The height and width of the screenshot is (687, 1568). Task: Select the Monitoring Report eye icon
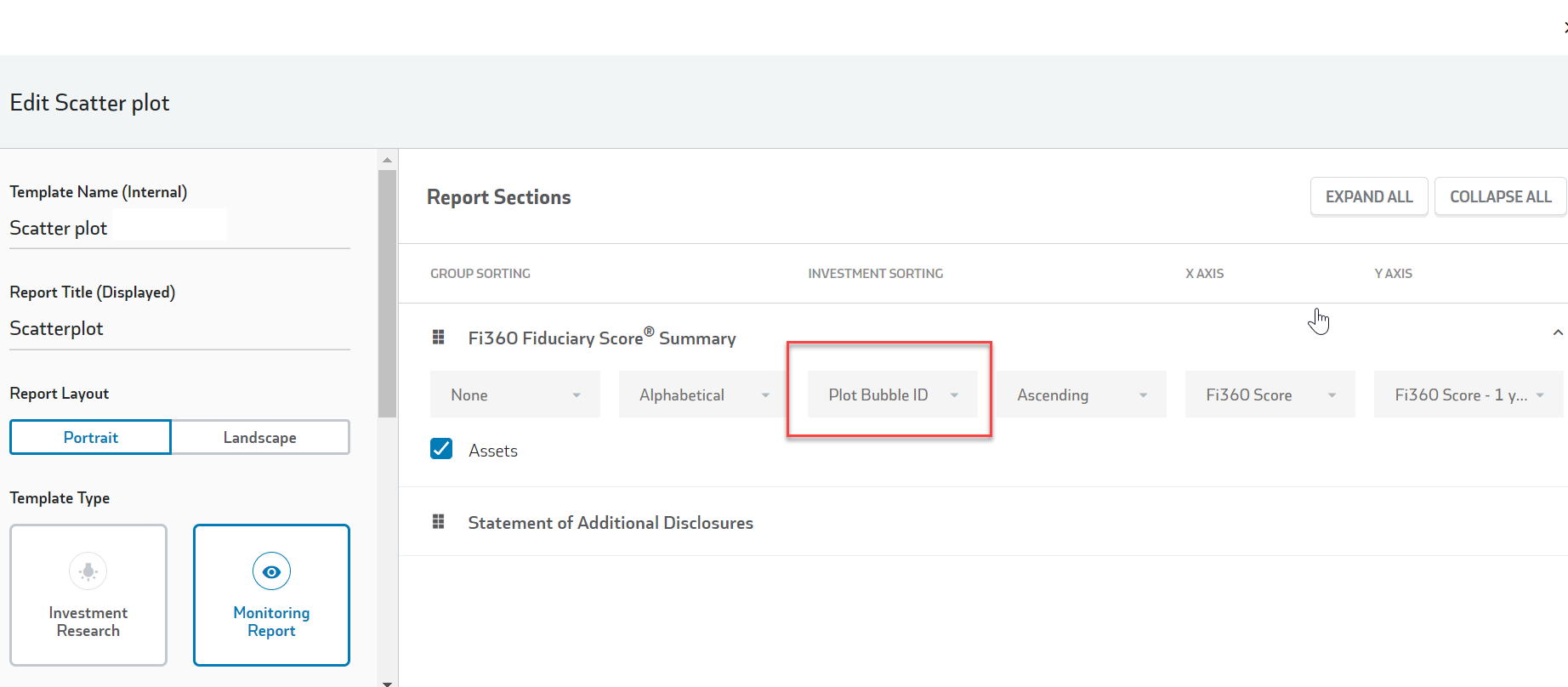tap(271, 571)
